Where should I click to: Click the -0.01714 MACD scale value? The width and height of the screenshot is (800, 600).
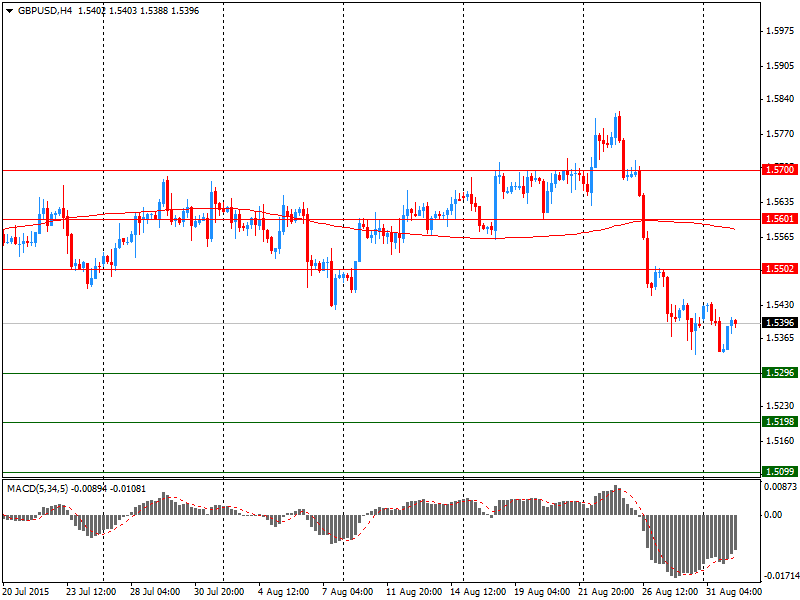pyautogui.click(x=780, y=576)
